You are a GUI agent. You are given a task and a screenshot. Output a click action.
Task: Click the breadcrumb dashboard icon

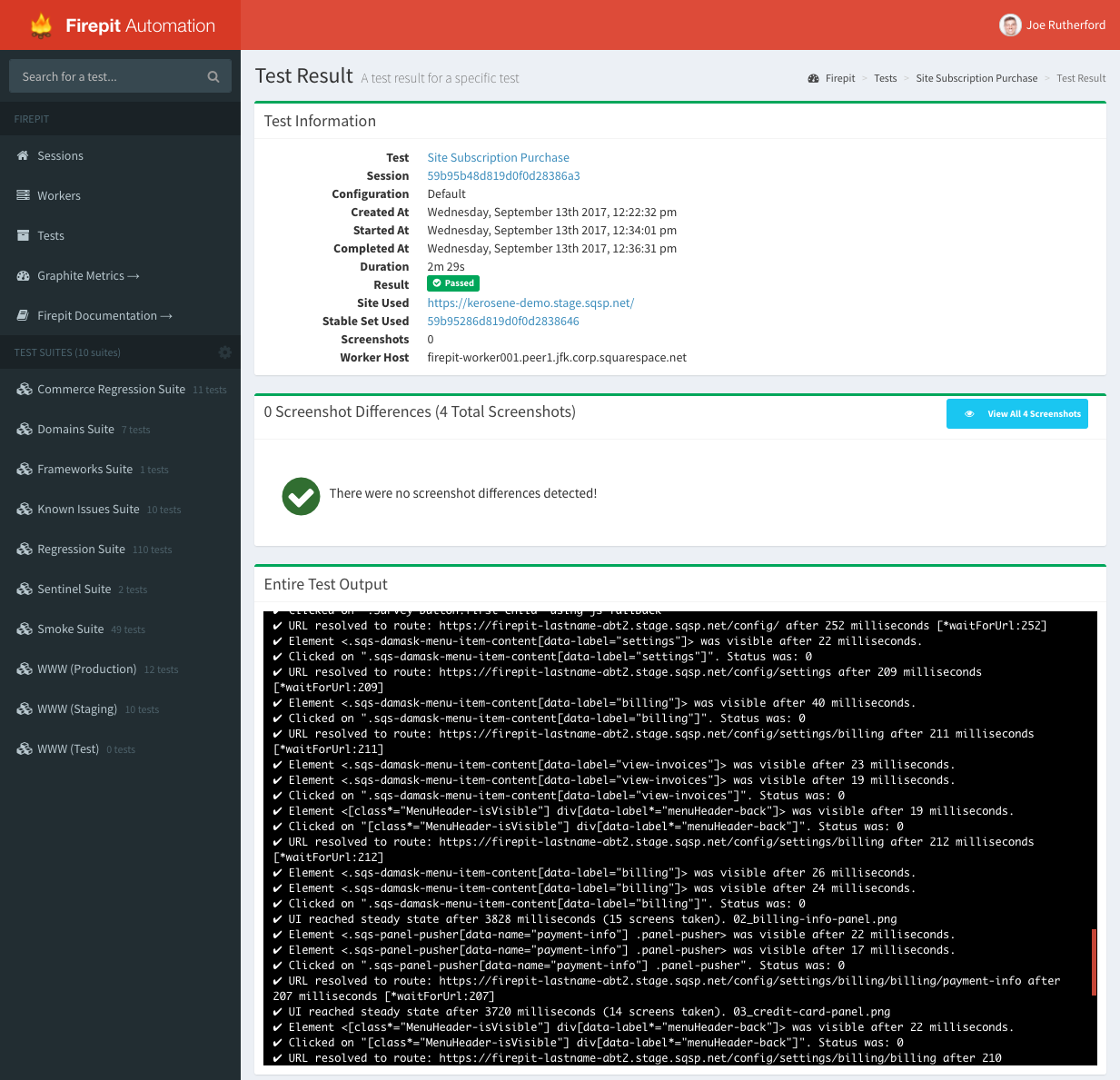click(813, 79)
